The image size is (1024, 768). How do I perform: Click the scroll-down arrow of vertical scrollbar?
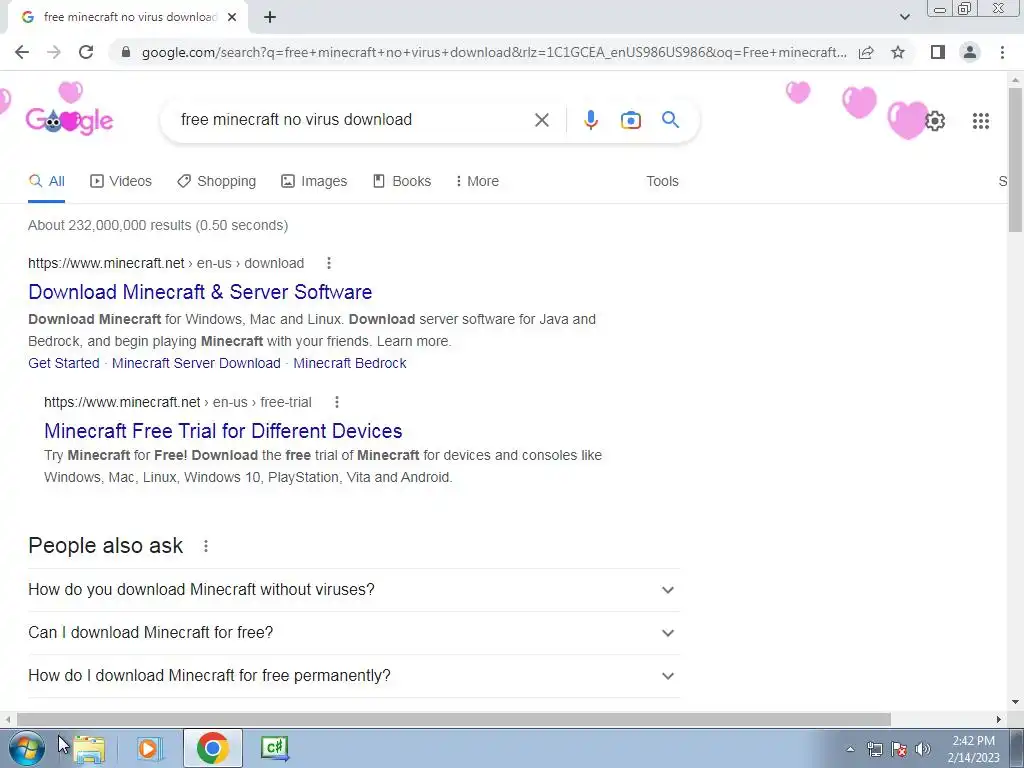pos(1015,702)
